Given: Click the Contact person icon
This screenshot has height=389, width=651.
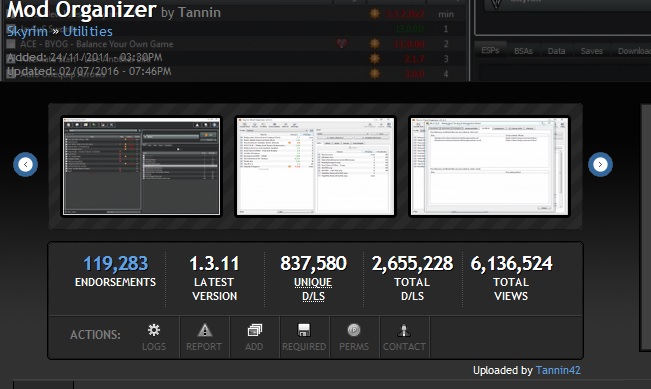Looking at the screenshot, I should (x=404, y=330).
